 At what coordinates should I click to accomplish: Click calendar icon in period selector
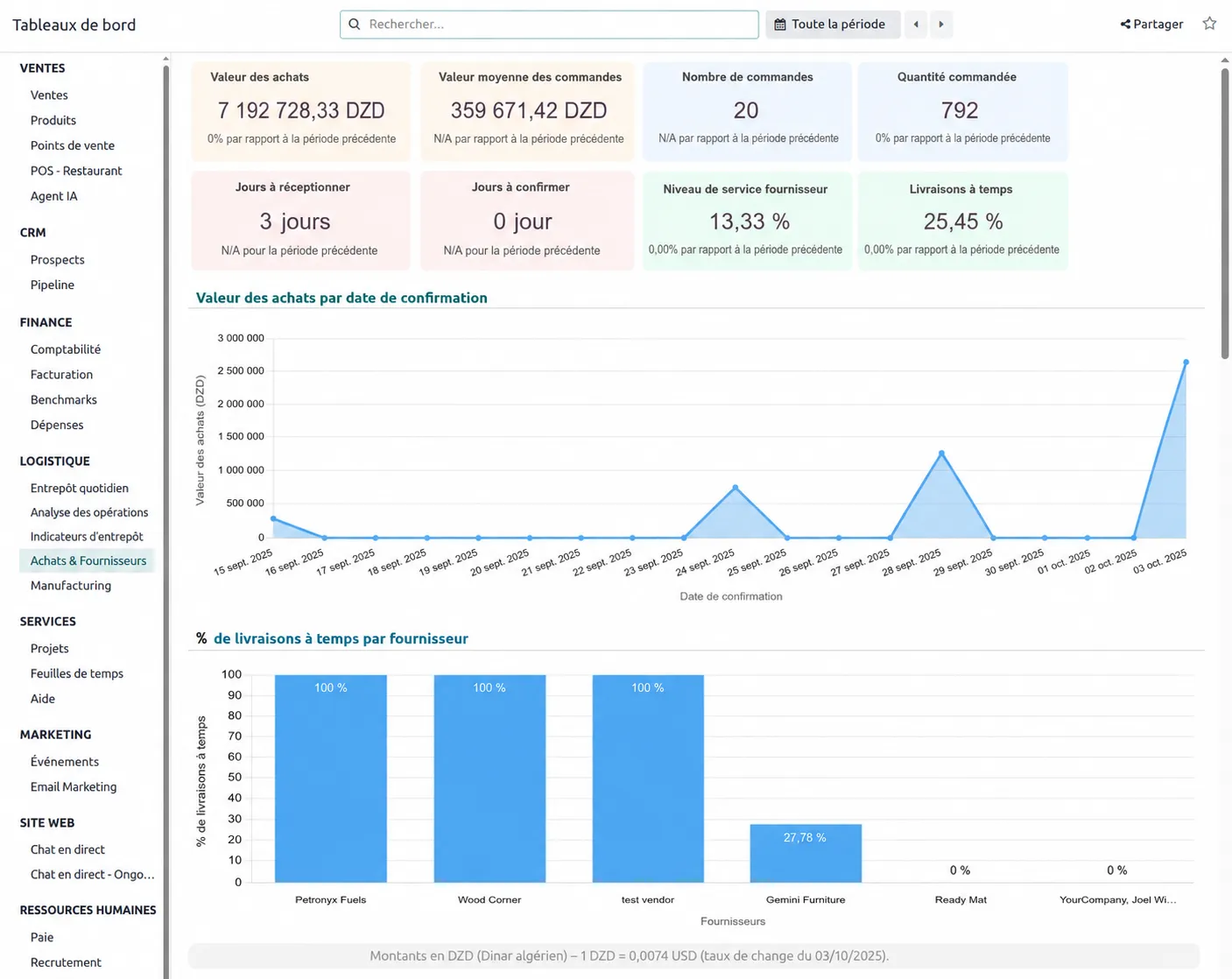tap(780, 25)
